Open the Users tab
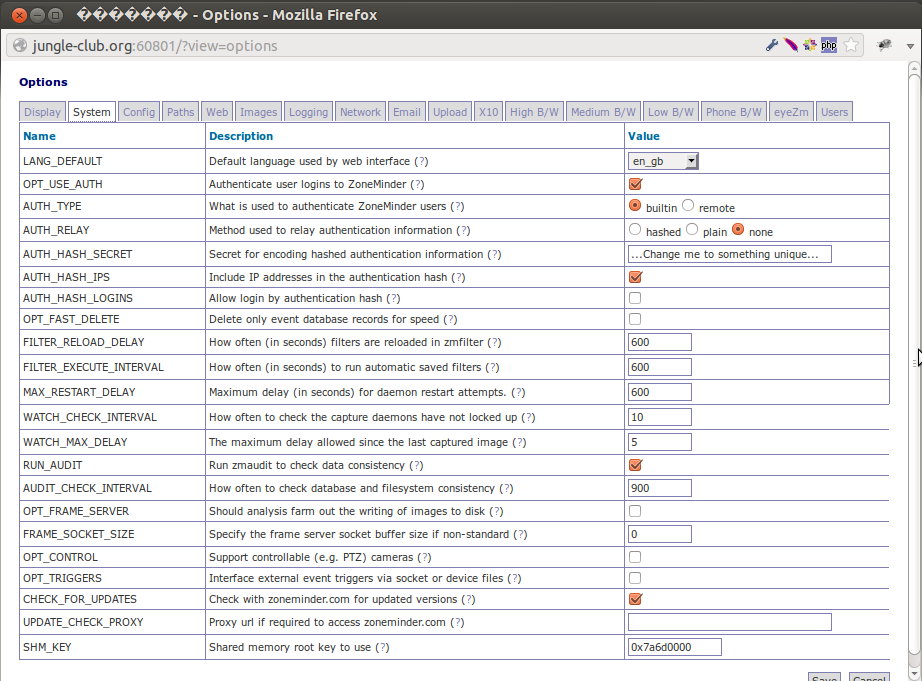The image size is (922, 681). click(x=834, y=112)
